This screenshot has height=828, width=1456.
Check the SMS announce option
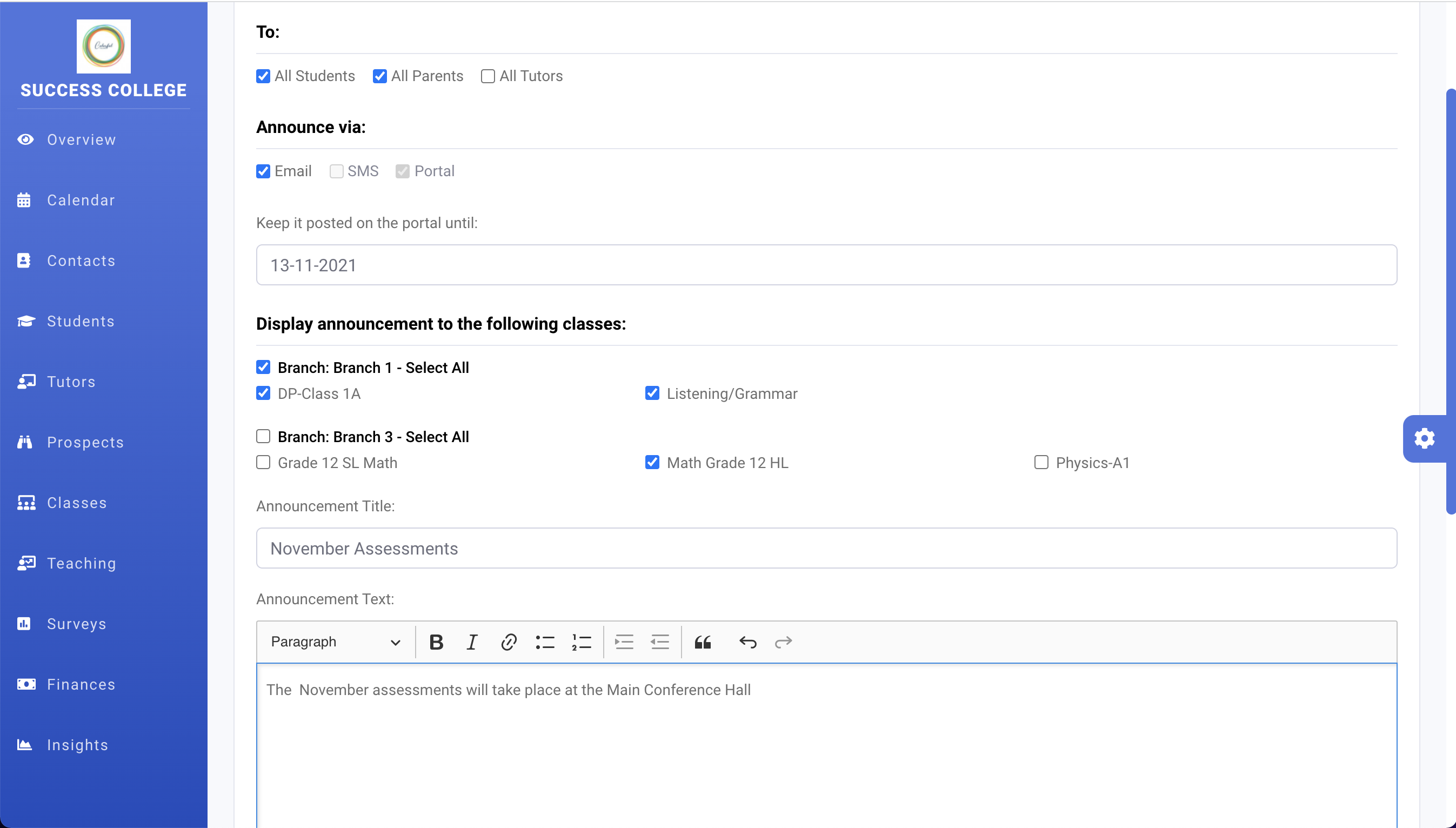pyautogui.click(x=337, y=171)
